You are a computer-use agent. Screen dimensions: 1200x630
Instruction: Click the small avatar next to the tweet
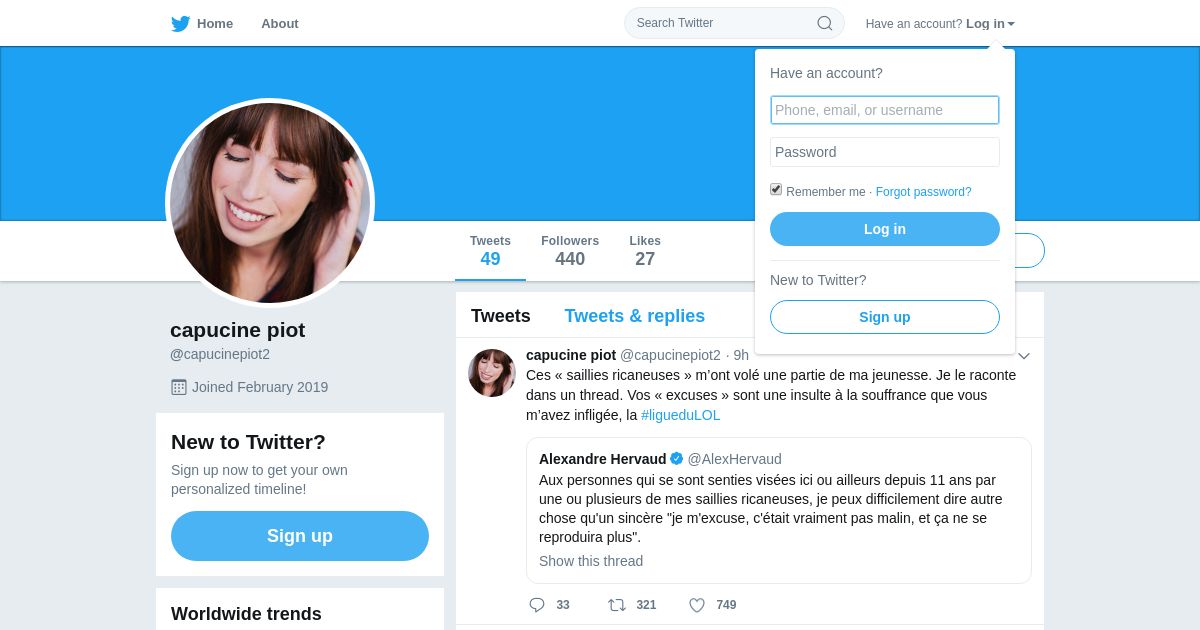pyautogui.click(x=492, y=373)
